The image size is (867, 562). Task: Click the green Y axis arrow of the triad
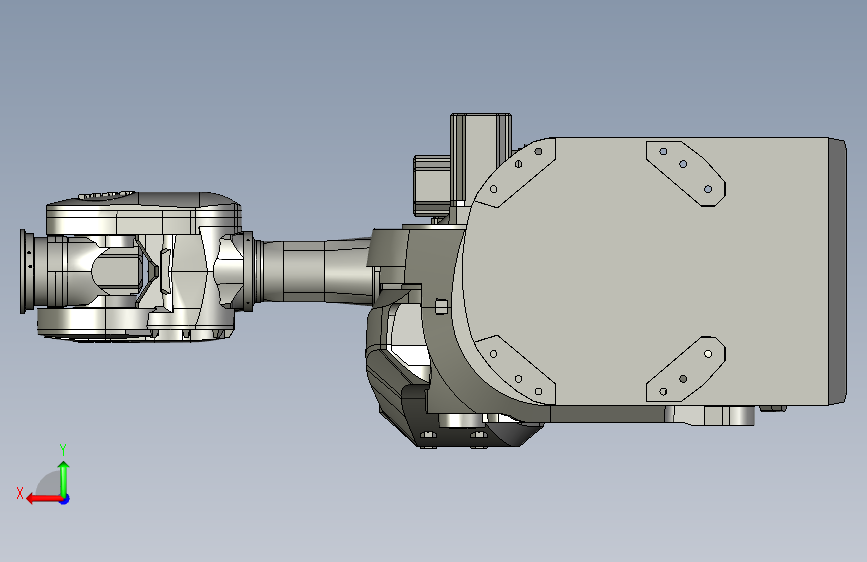click(64, 478)
